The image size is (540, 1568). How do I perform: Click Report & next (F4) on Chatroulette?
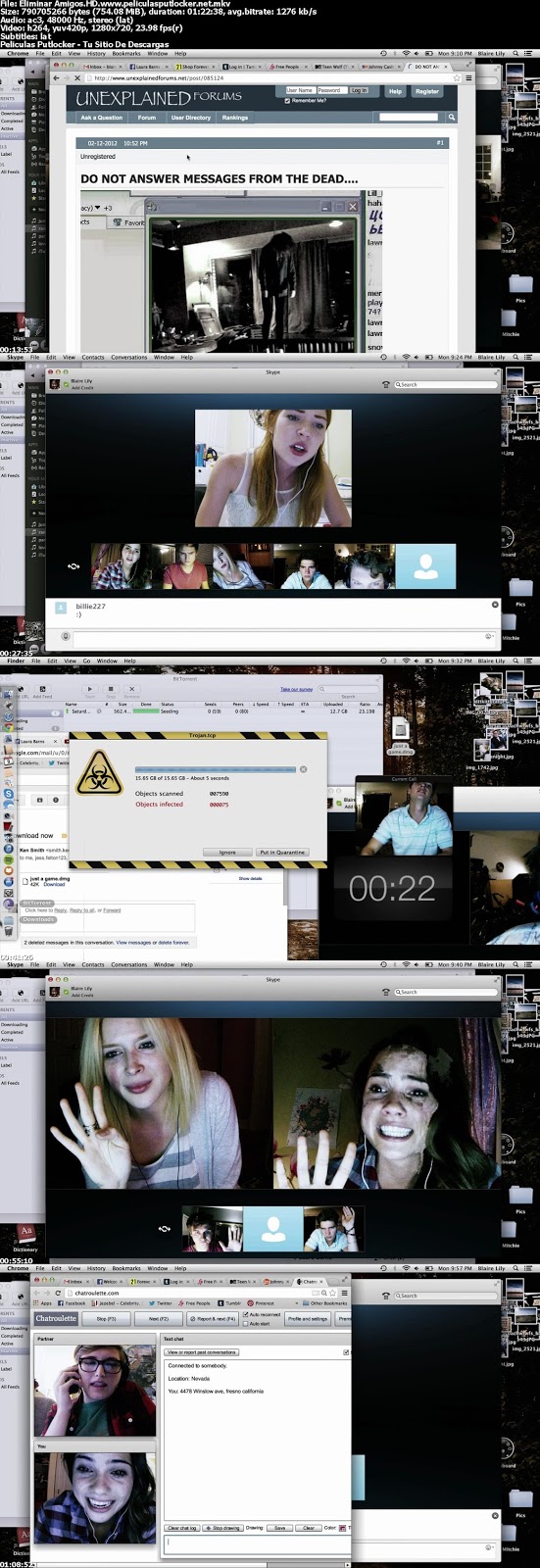click(213, 1318)
